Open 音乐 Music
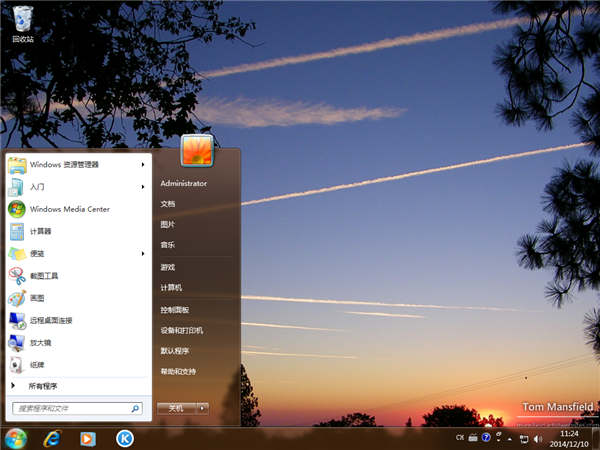This screenshot has width=600, height=450. point(168,245)
